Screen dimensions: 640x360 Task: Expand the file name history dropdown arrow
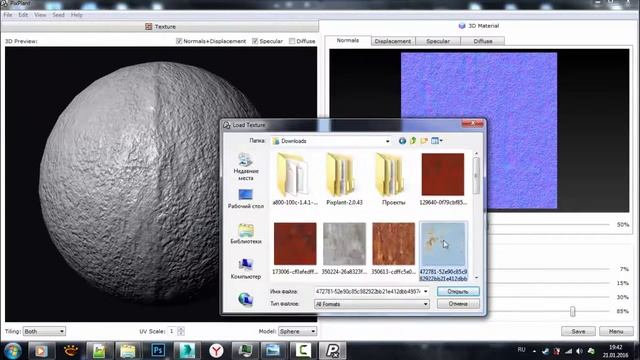pos(426,291)
